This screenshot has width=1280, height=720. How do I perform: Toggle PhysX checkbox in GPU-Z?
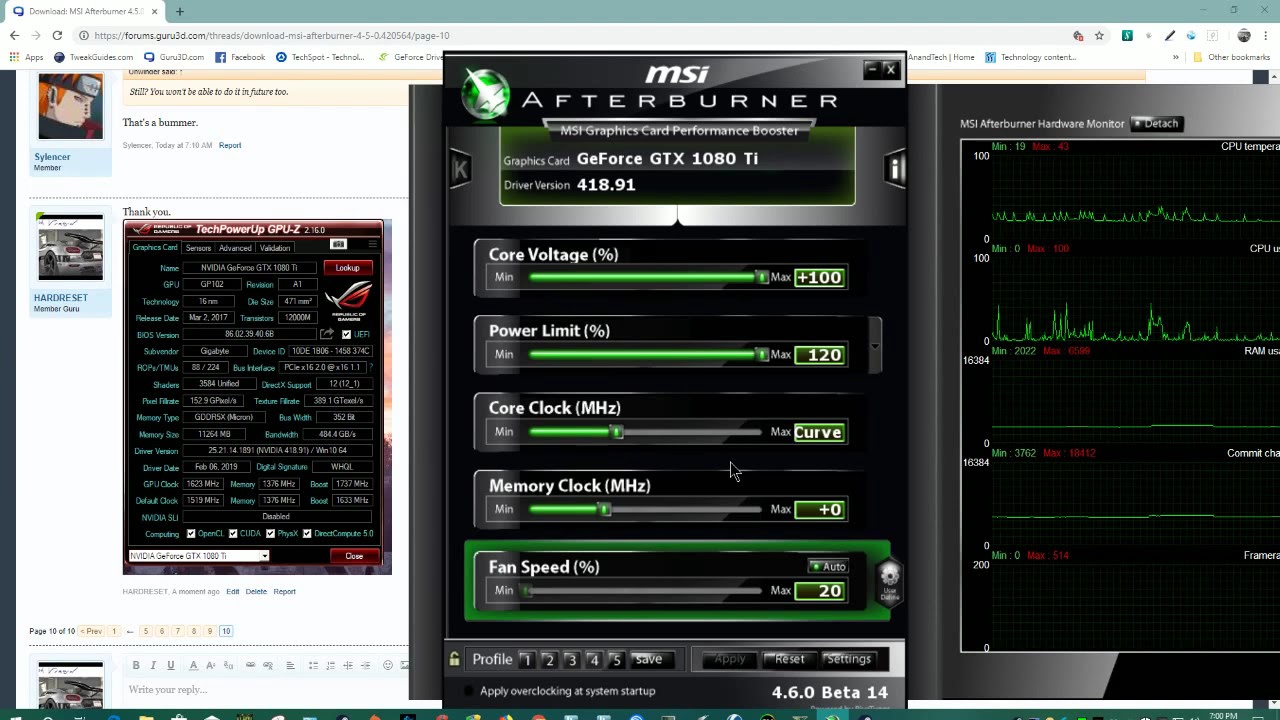pos(270,533)
